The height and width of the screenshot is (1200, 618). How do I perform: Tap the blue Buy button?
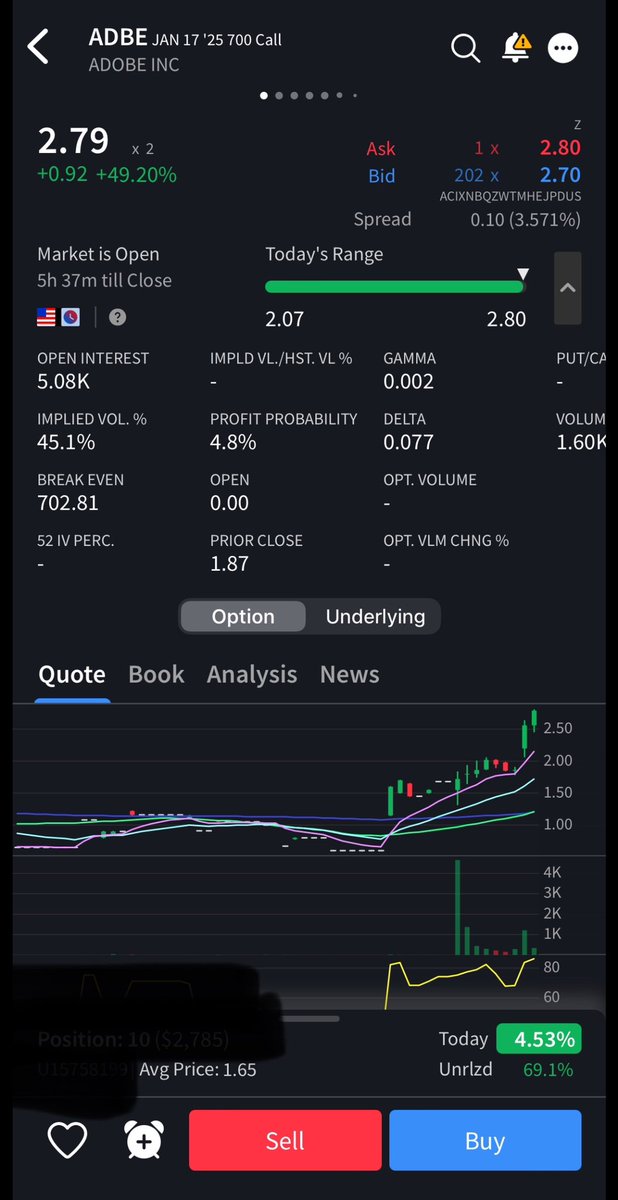tap(485, 1140)
